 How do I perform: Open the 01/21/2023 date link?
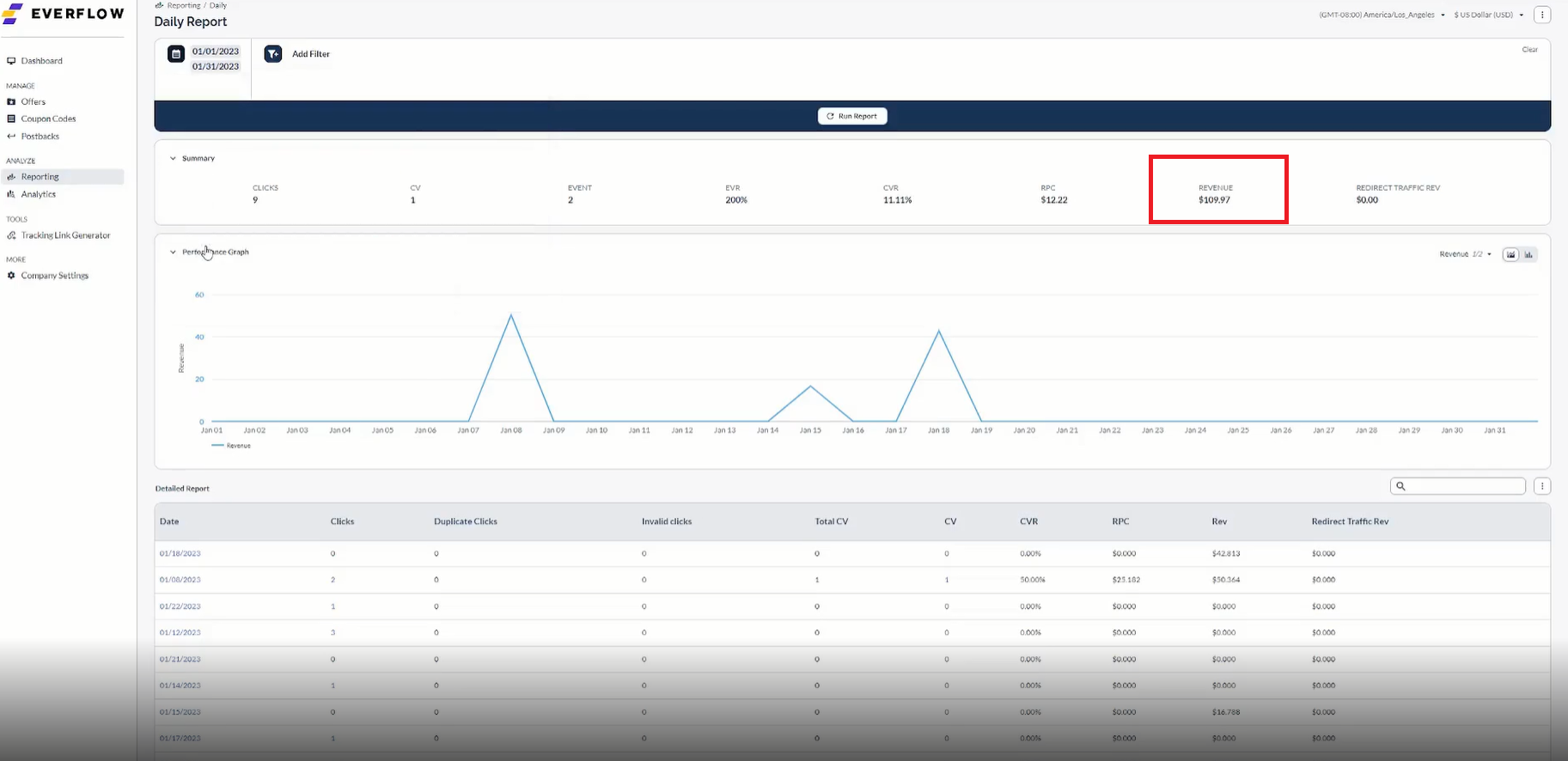[x=180, y=660]
